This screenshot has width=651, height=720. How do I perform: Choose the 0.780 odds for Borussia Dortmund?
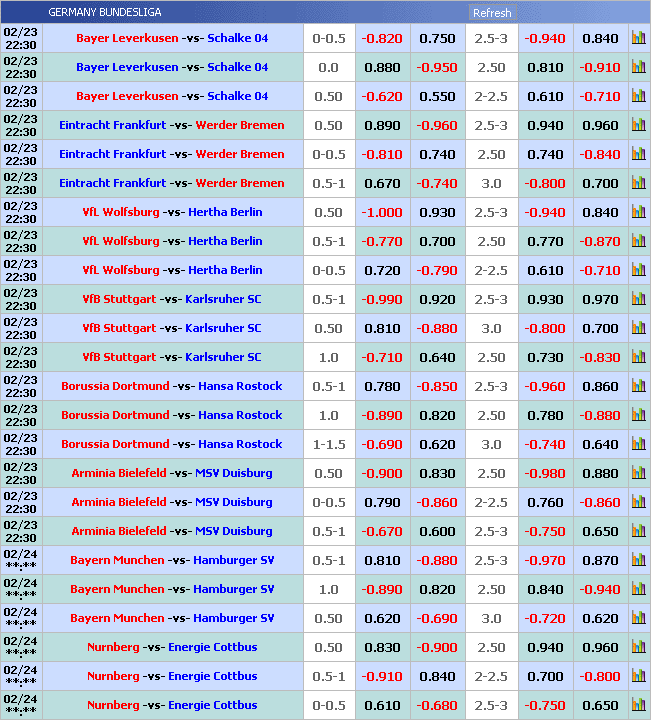point(382,387)
